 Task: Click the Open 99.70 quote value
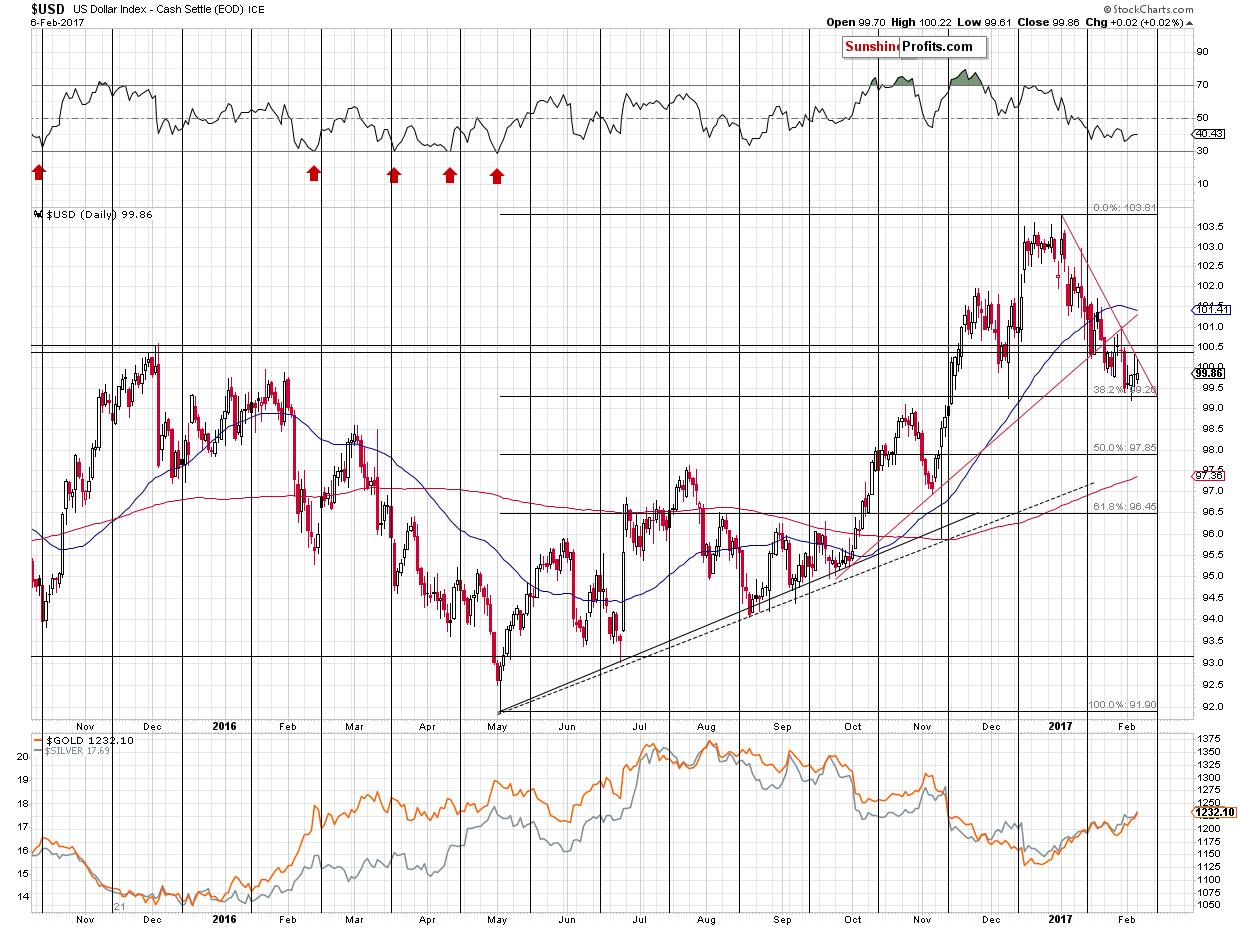coord(857,22)
